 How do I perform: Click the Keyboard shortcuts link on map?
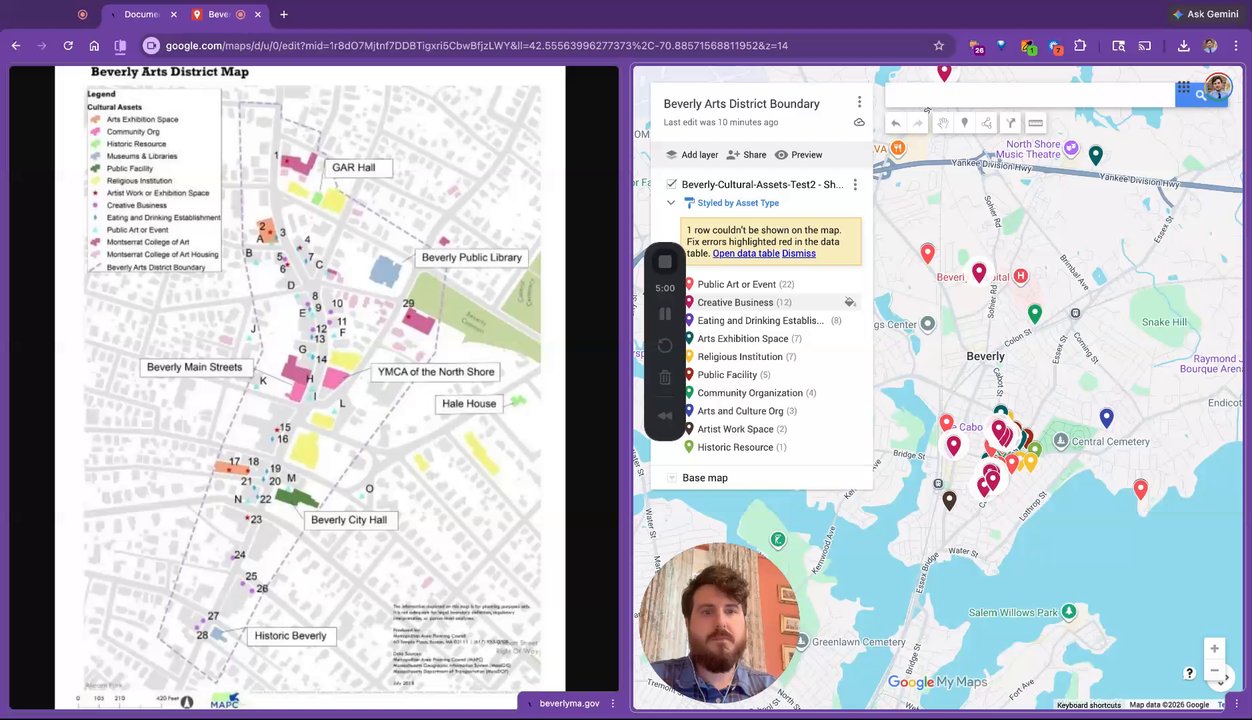[1089, 705]
